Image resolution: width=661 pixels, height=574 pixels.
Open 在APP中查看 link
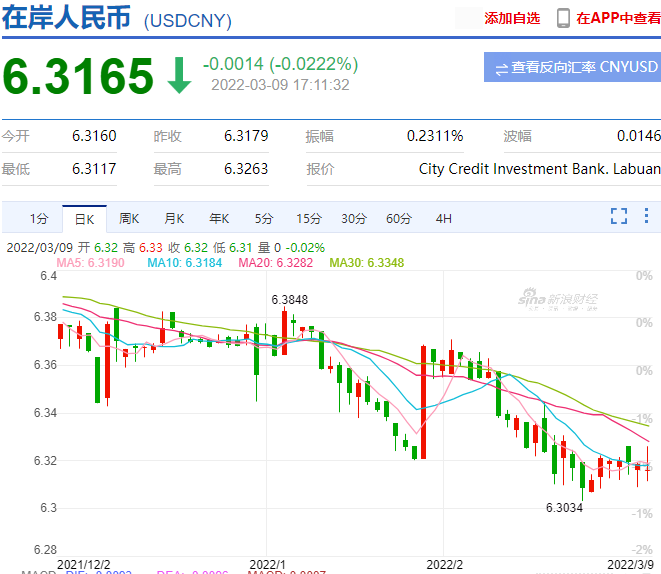coord(618,18)
